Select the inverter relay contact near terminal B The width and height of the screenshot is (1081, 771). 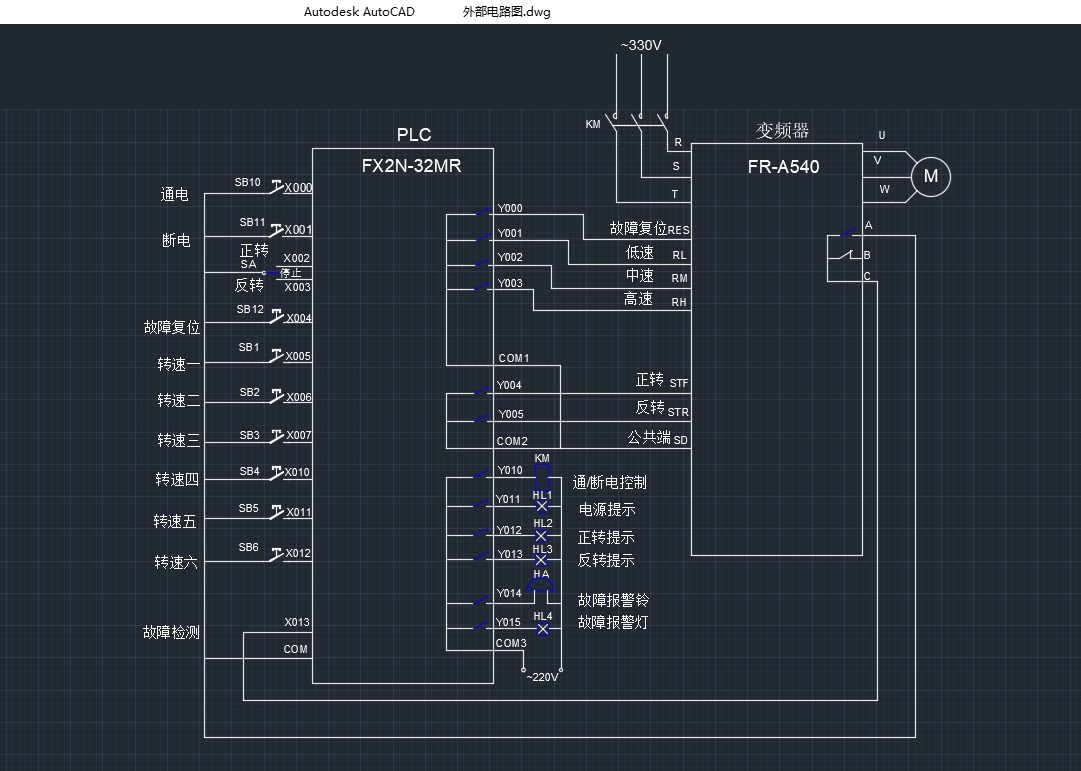click(845, 255)
